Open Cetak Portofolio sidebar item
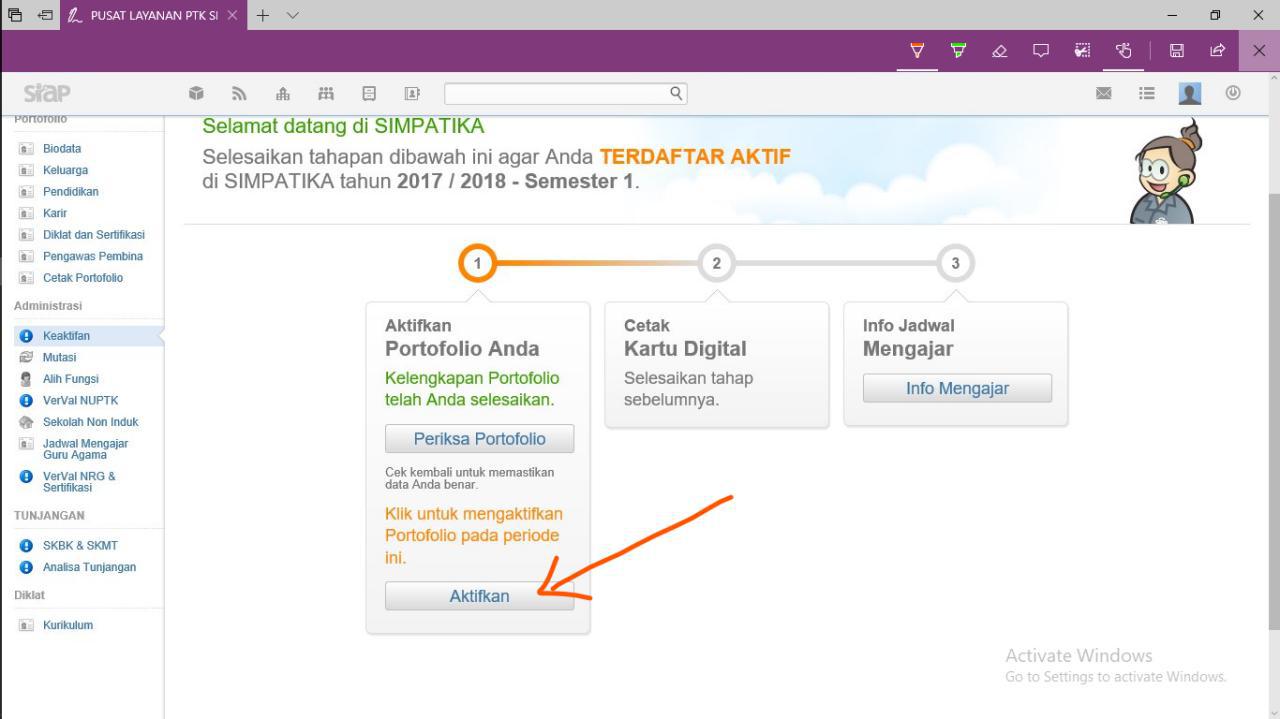1280x719 pixels. click(83, 278)
